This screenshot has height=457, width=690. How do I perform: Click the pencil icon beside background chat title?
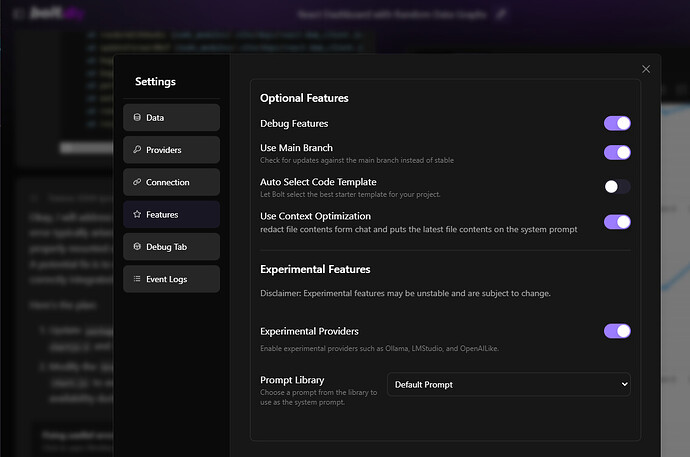(x=501, y=14)
